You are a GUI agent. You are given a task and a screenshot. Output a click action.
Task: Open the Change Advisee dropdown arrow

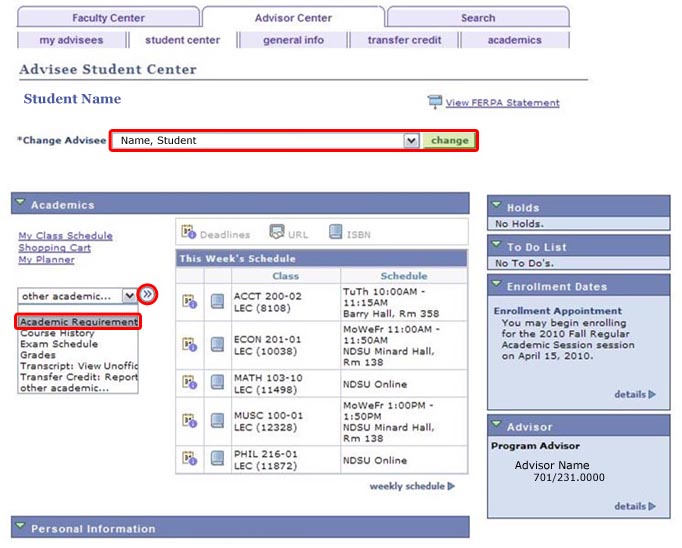pyautogui.click(x=411, y=140)
